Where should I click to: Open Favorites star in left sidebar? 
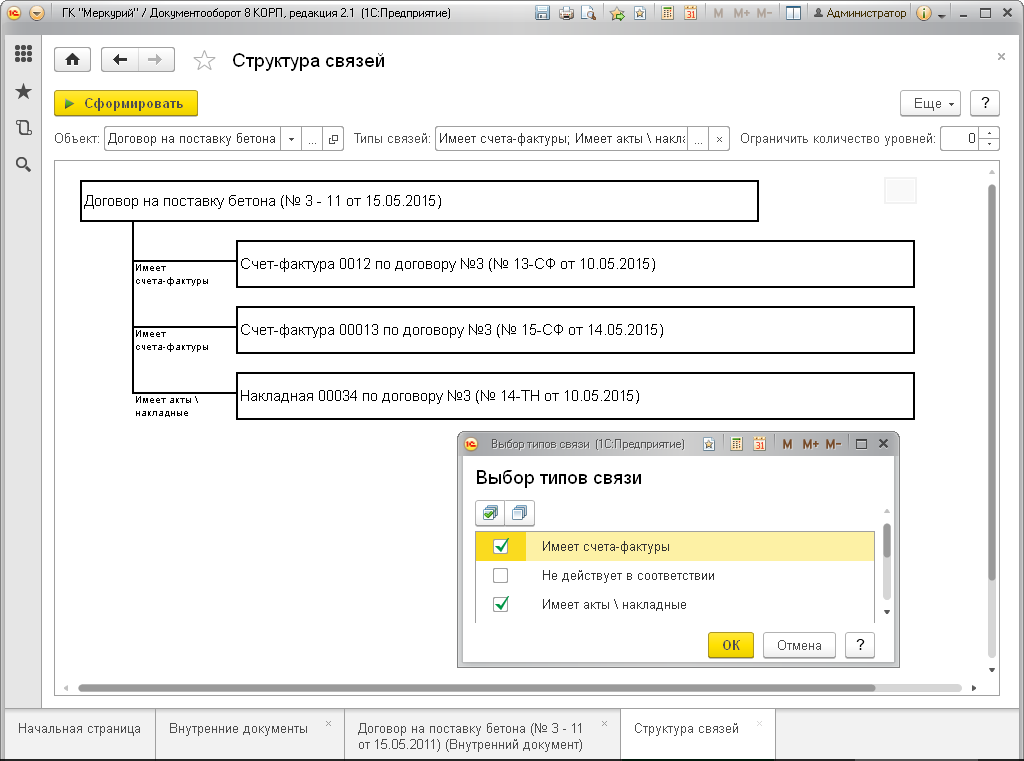[x=24, y=91]
